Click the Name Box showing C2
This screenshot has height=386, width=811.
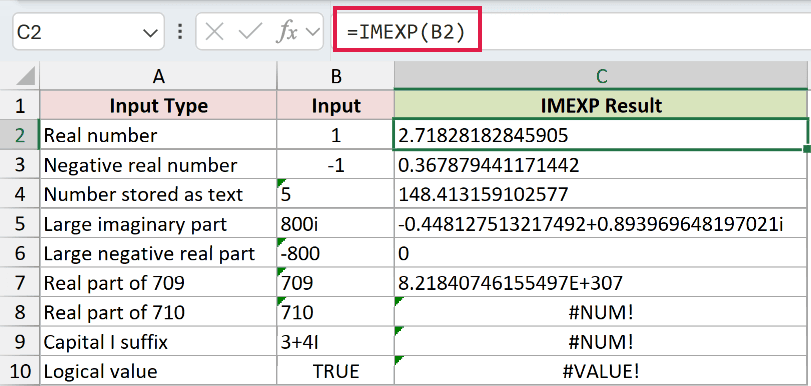[88, 32]
